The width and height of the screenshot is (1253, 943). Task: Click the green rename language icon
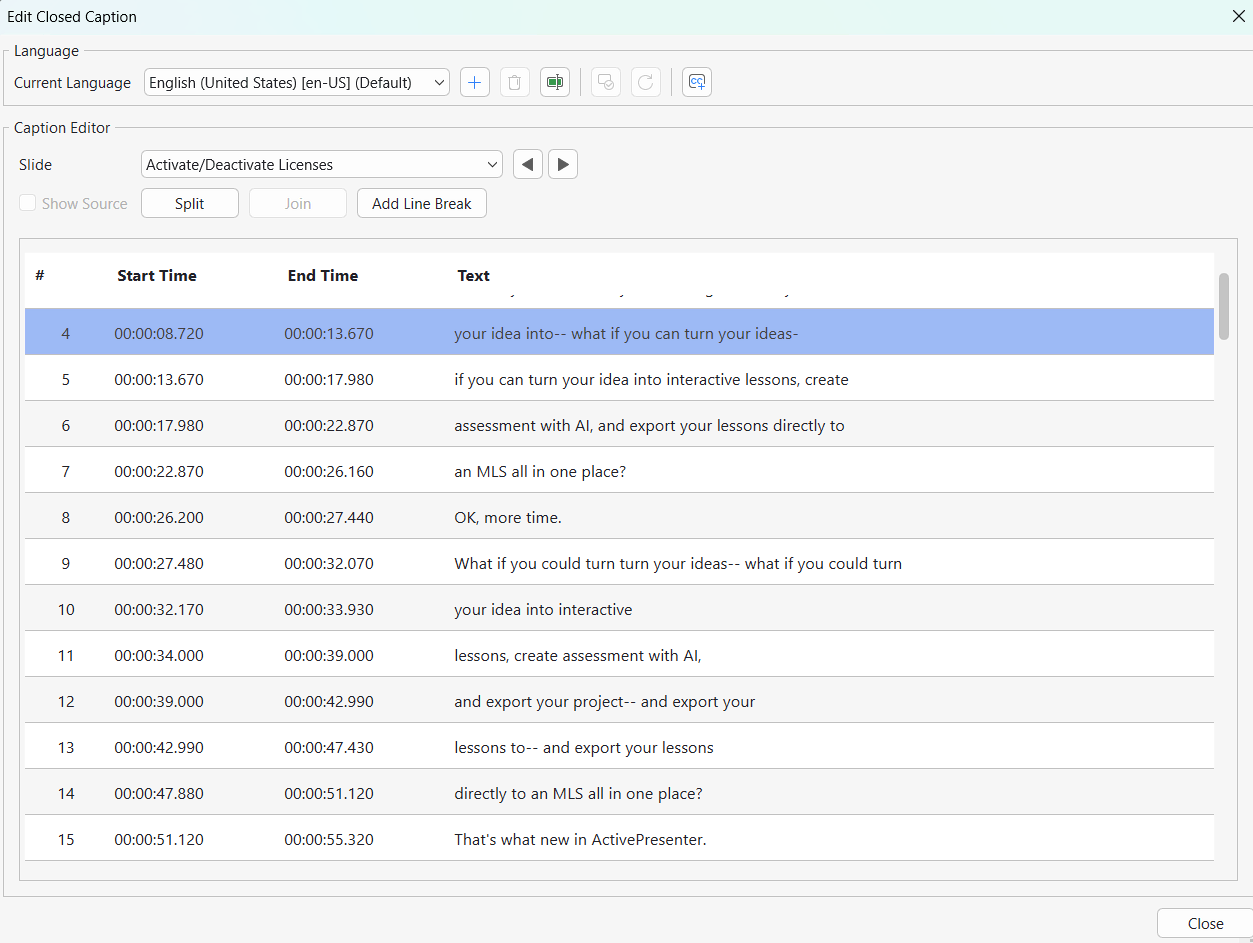(555, 82)
